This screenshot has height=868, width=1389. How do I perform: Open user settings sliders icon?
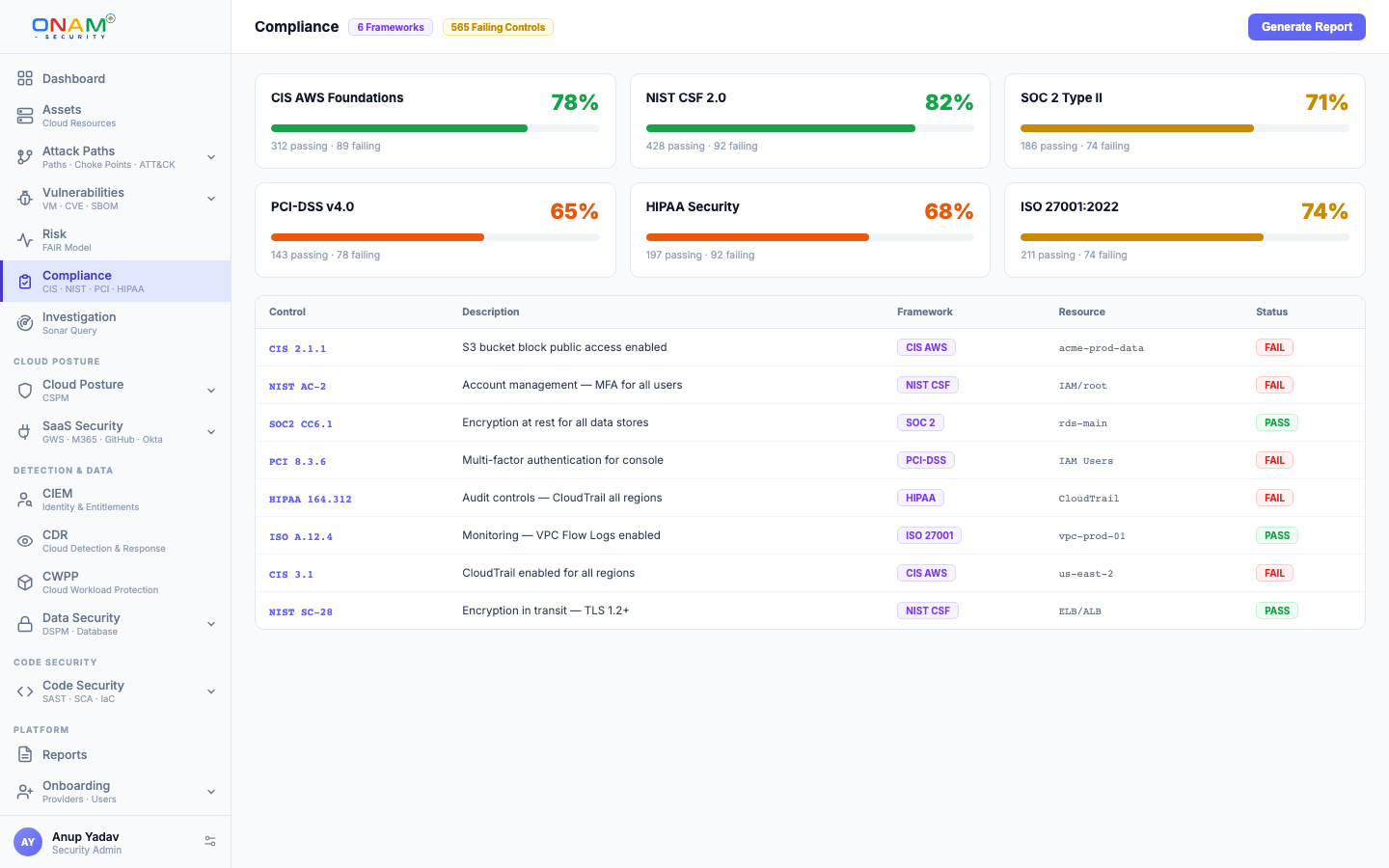click(x=210, y=842)
